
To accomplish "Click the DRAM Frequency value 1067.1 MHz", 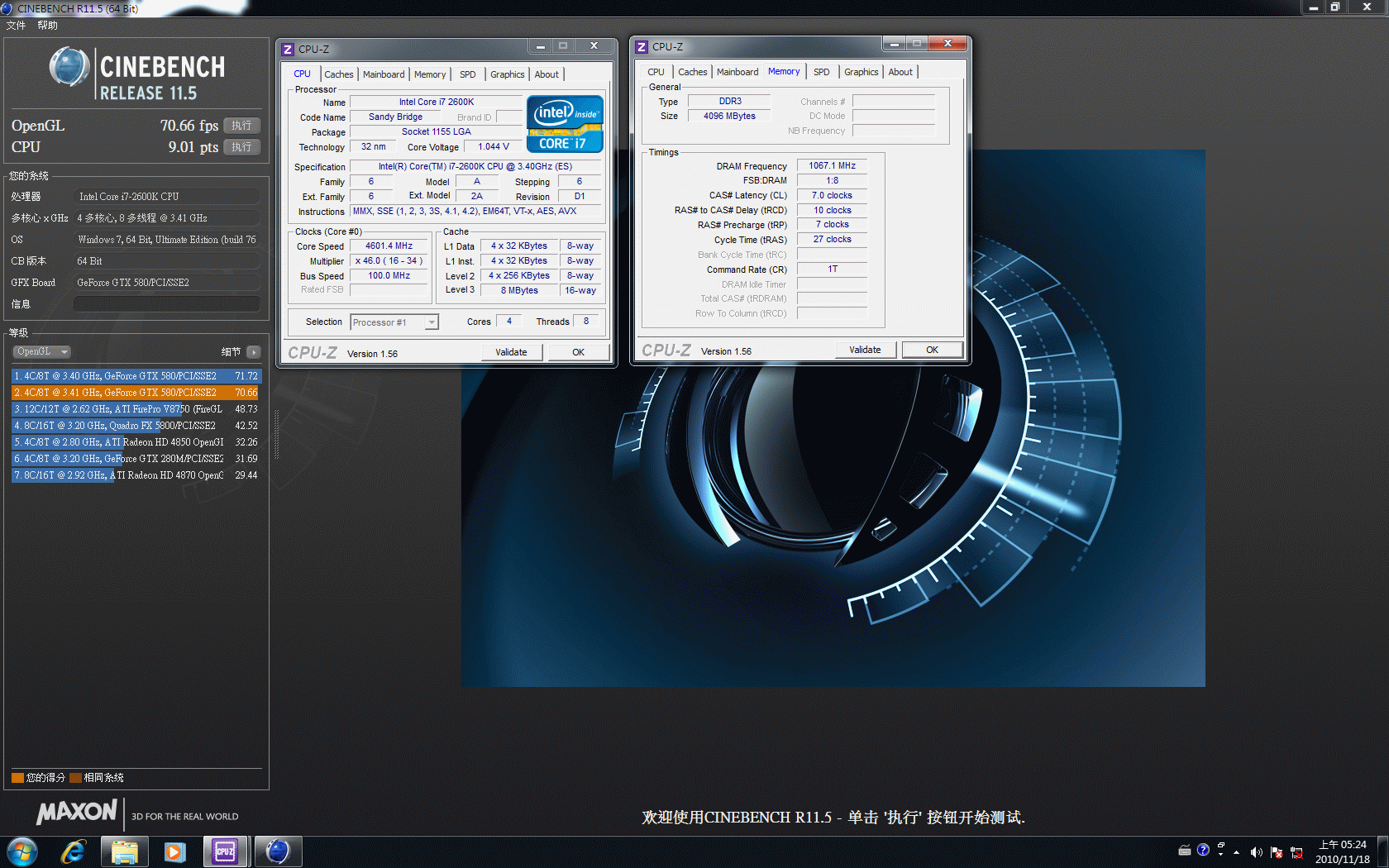I will 832,166.
